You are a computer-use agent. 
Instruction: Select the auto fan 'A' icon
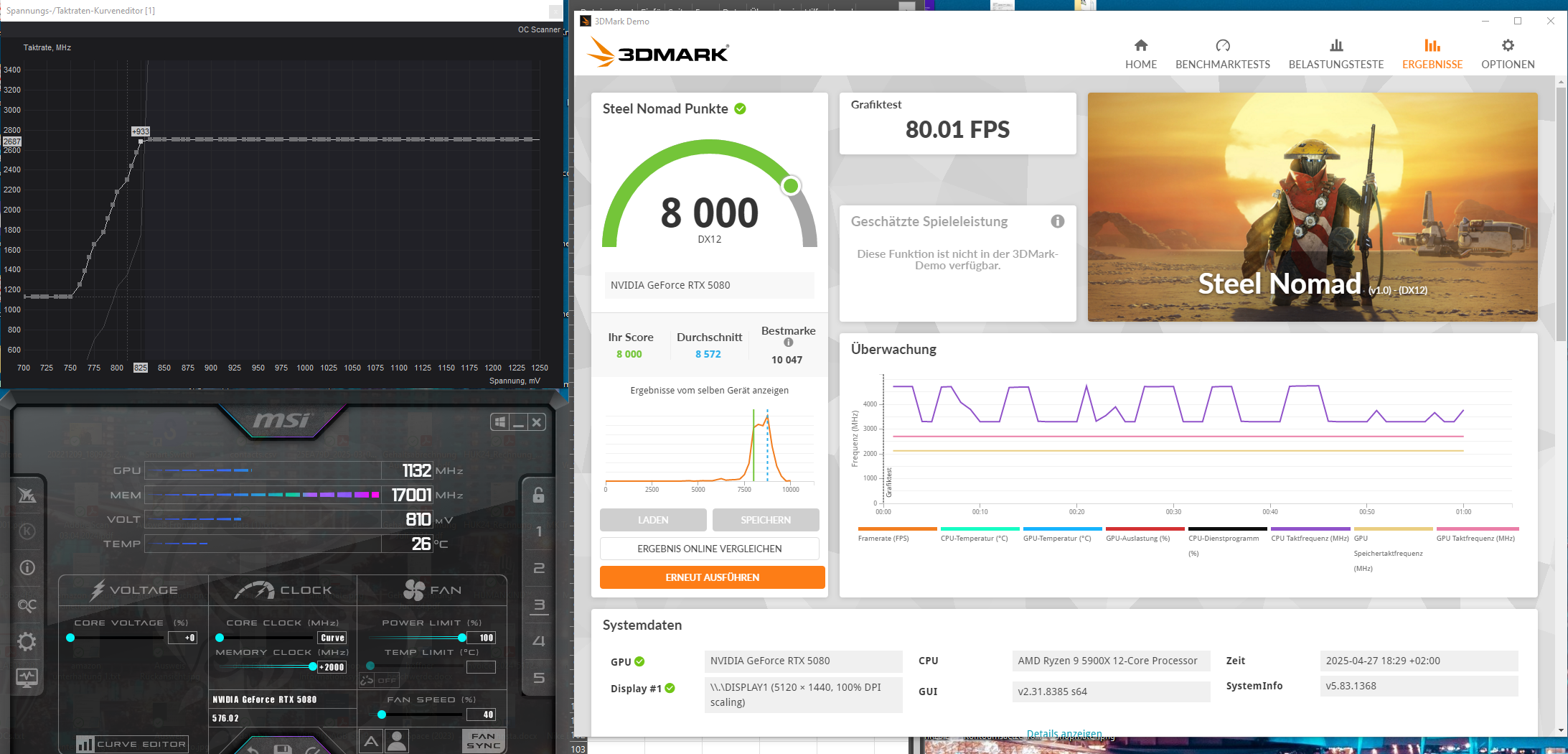pyautogui.click(x=371, y=741)
